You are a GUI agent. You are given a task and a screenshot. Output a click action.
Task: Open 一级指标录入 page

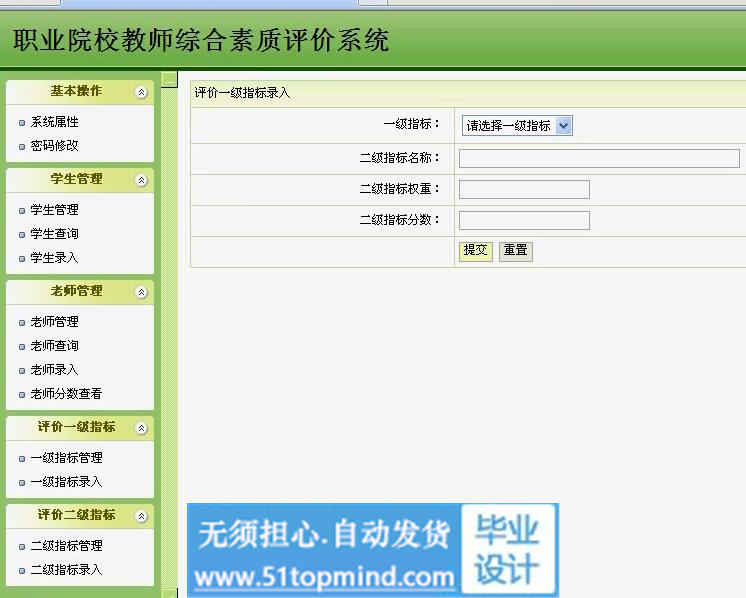tap(67, 481)
